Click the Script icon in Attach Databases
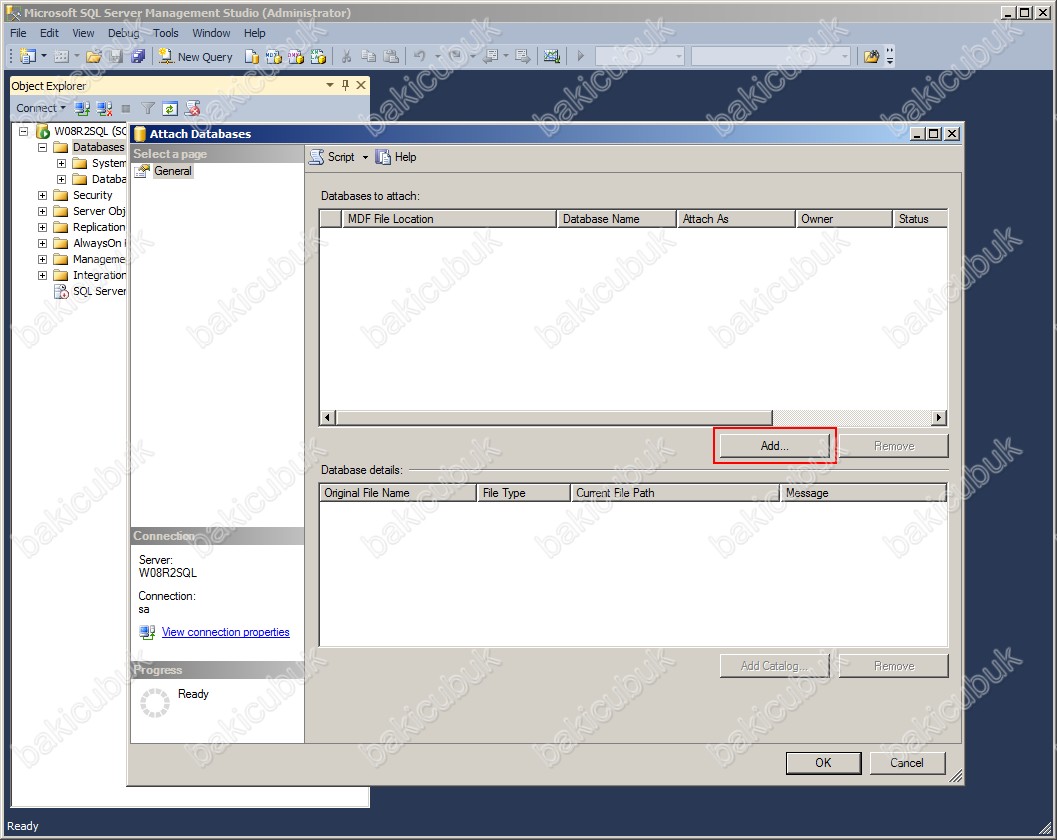The height and width of the screenshot is (840, 1057). tap(316, 157)
